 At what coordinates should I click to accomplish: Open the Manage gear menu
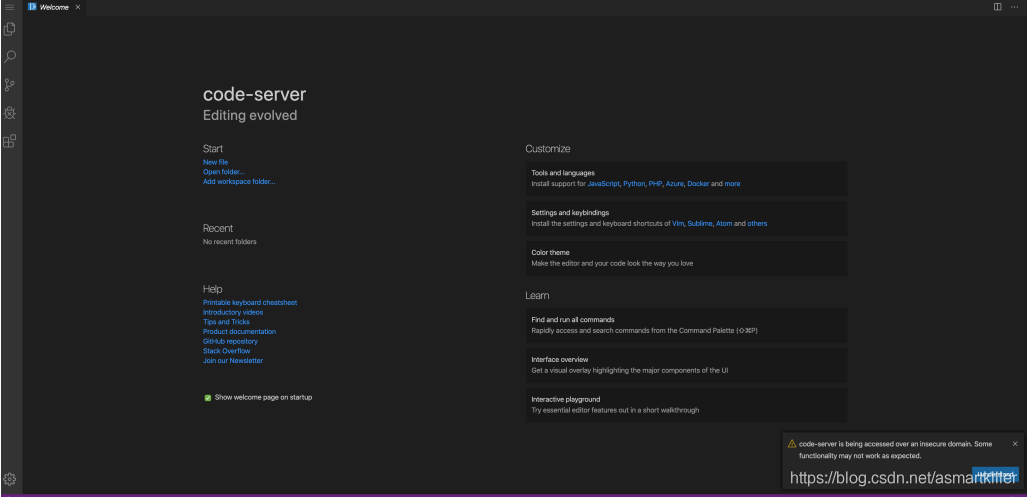(10, 479)
